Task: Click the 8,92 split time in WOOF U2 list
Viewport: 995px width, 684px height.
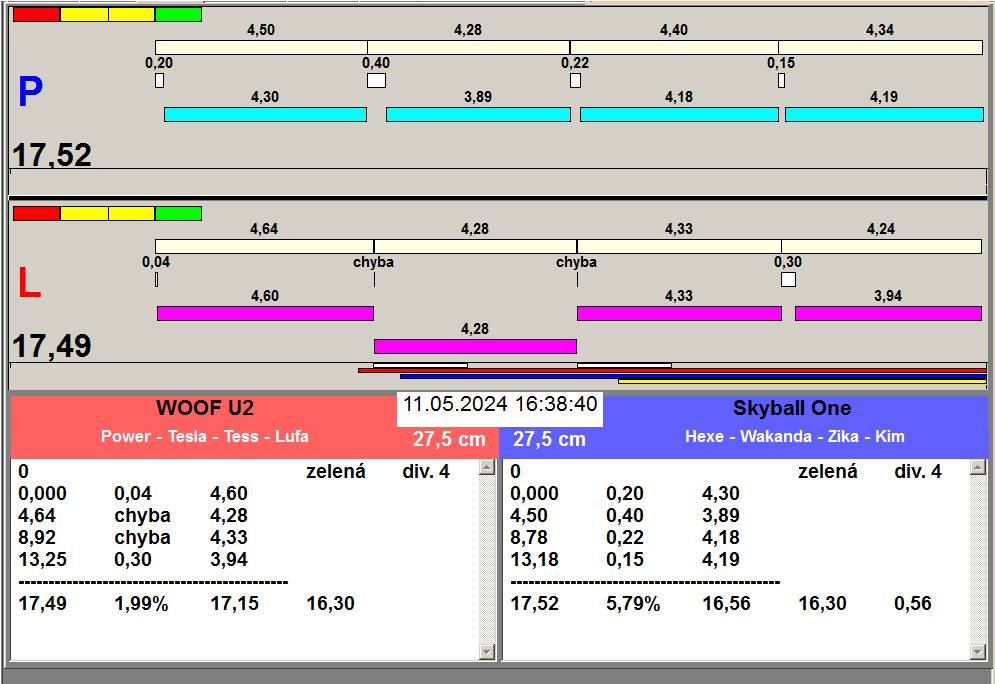Action: [x=37, y=537]
